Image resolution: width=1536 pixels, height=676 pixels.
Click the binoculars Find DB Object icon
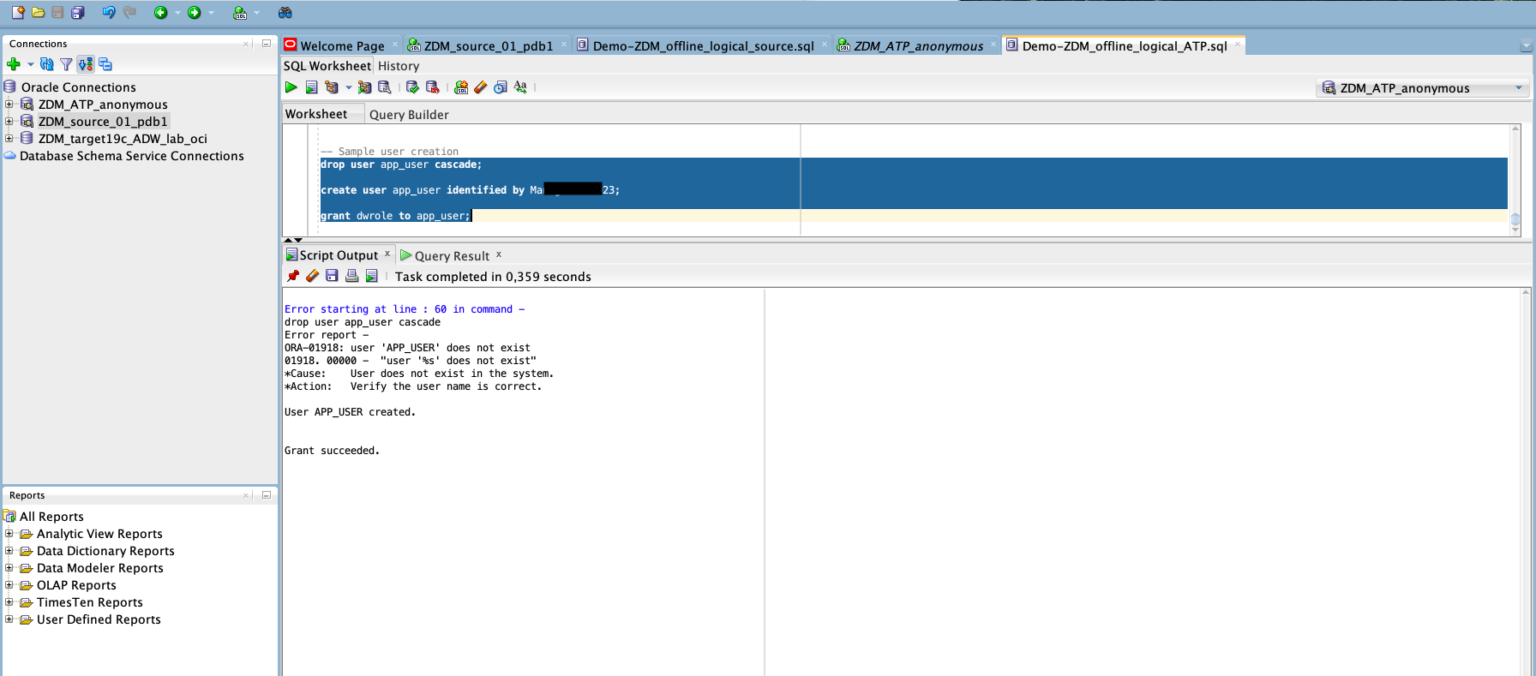point(285,13)
